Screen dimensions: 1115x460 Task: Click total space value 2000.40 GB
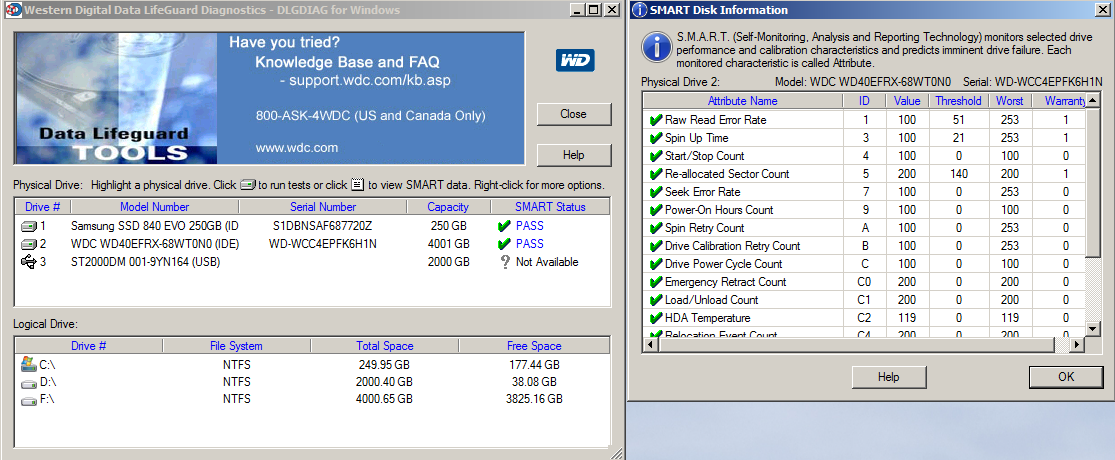point(385,382)
